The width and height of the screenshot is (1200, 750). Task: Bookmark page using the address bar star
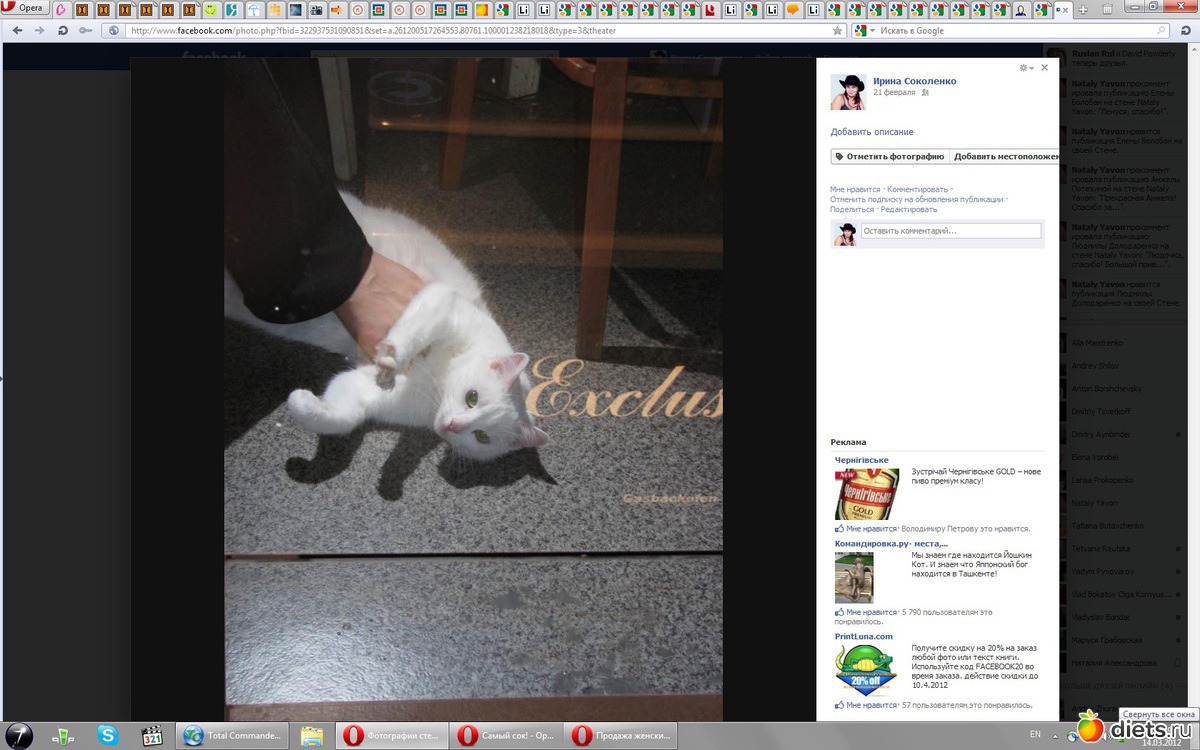pyautogui.click(x=837, y=30)
